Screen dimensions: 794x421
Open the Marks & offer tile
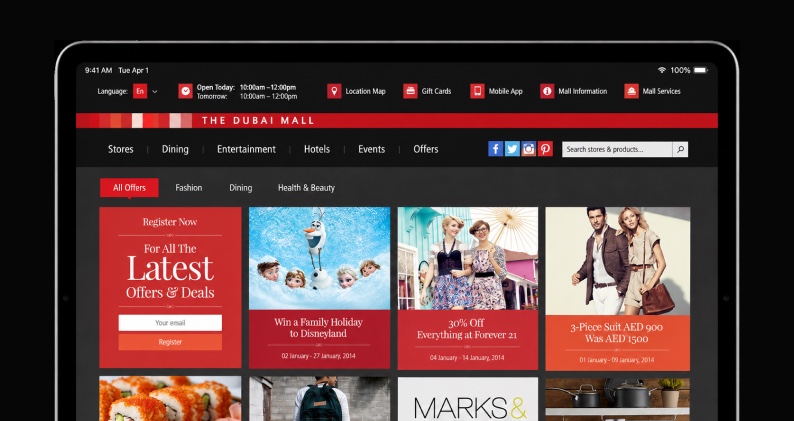coord(467,399)
